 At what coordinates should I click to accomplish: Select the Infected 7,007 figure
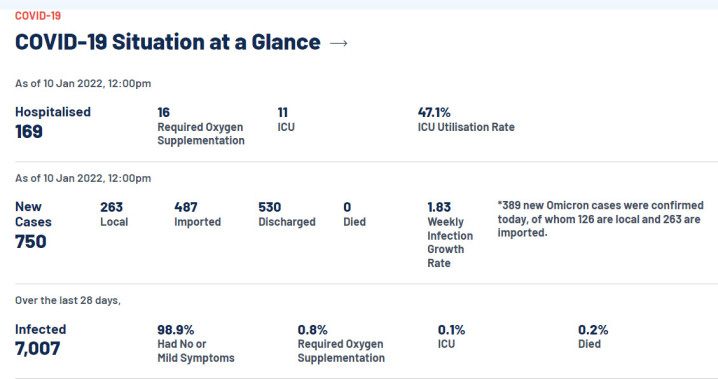click(40, 340)
